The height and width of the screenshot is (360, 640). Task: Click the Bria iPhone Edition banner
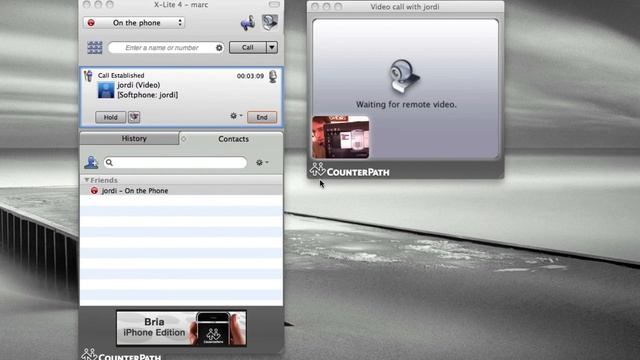(x=181, y=329)
